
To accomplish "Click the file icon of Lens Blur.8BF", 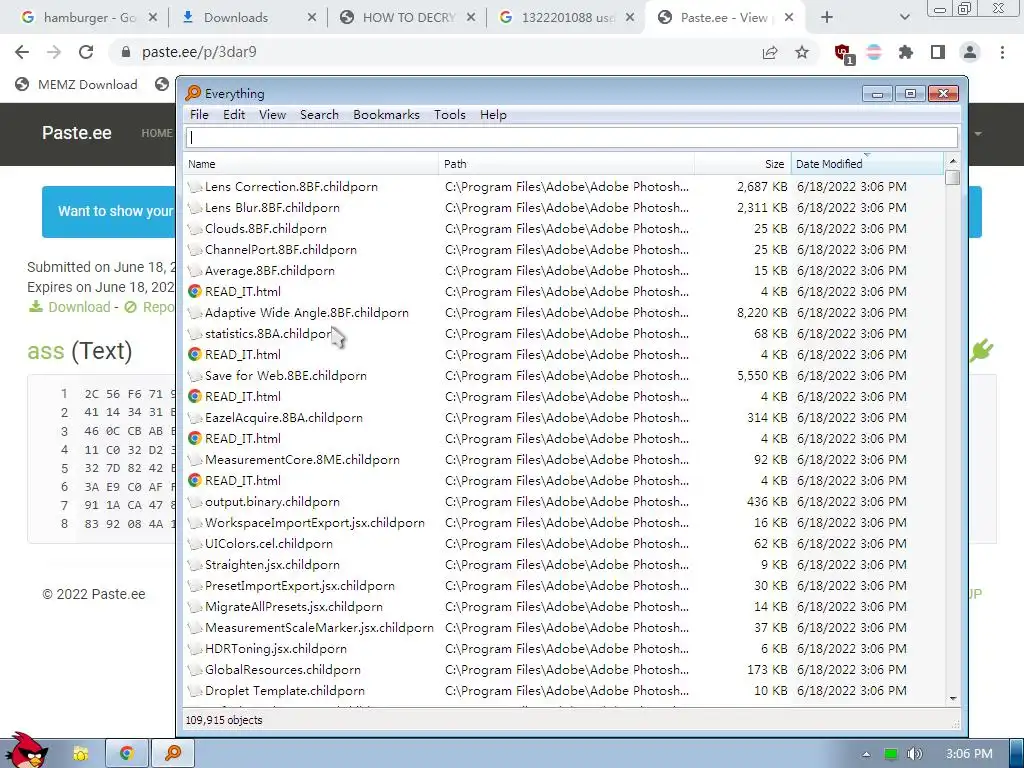I will pos(195,208).
